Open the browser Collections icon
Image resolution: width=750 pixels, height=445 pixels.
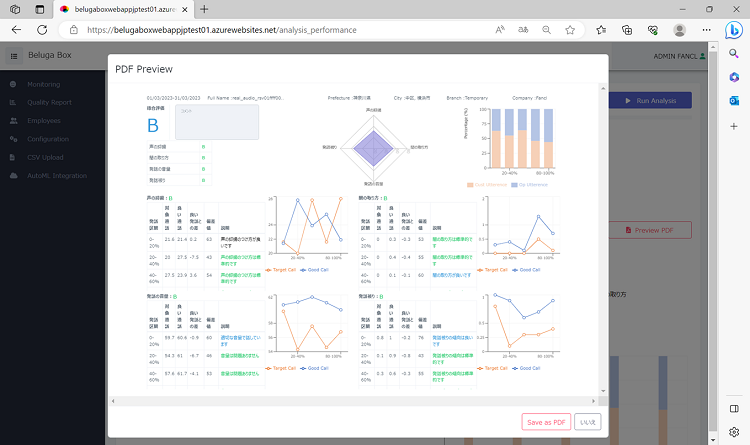pyautogui.click(x=627, y=30)
